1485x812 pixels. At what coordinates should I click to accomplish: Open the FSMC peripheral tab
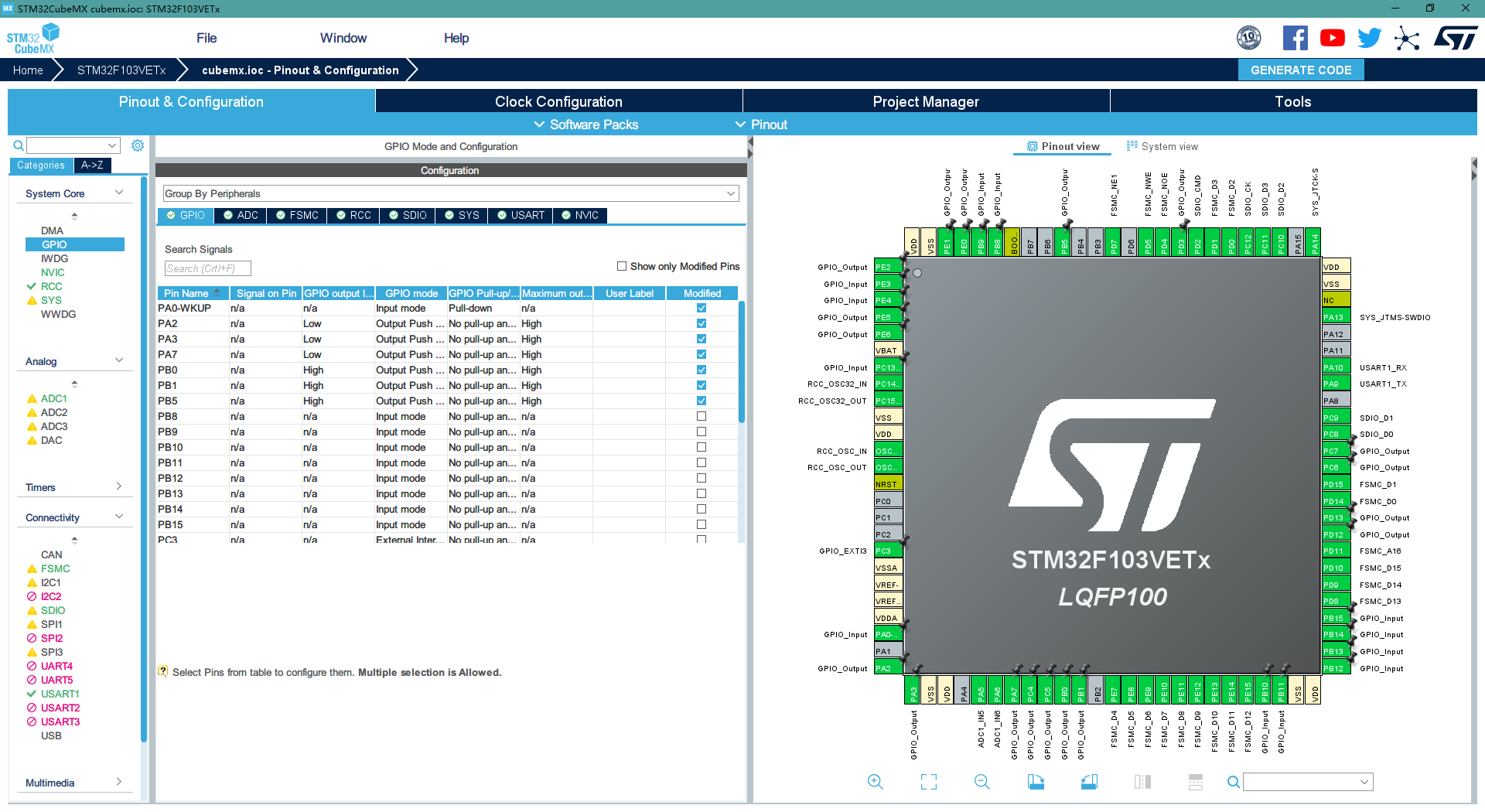pyautogui.click(x=297, y=215)
